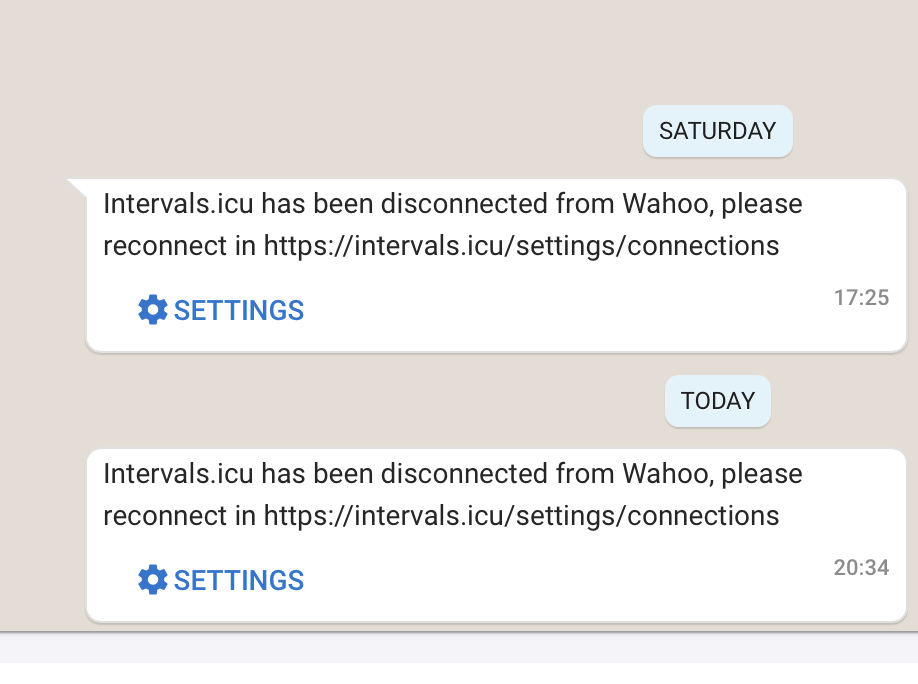Click the gear icon in today's message

click(x=152, y=580)
